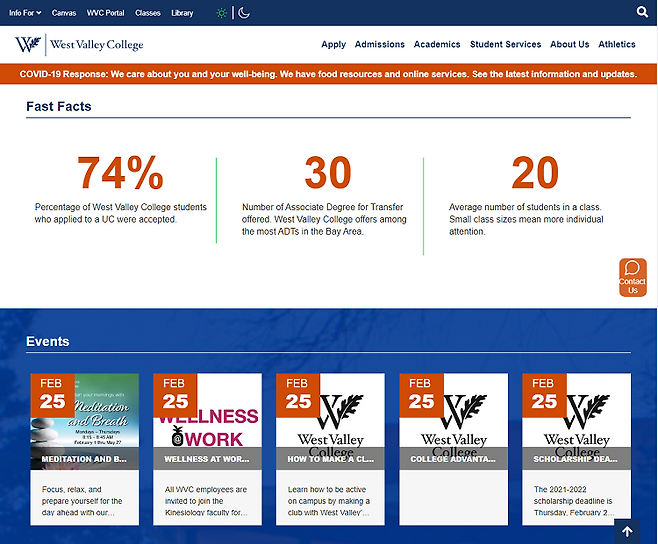Viewport: 658px width, 544px height.
Task: Open the Contact Us chat bubble
Action: point(632,277)
